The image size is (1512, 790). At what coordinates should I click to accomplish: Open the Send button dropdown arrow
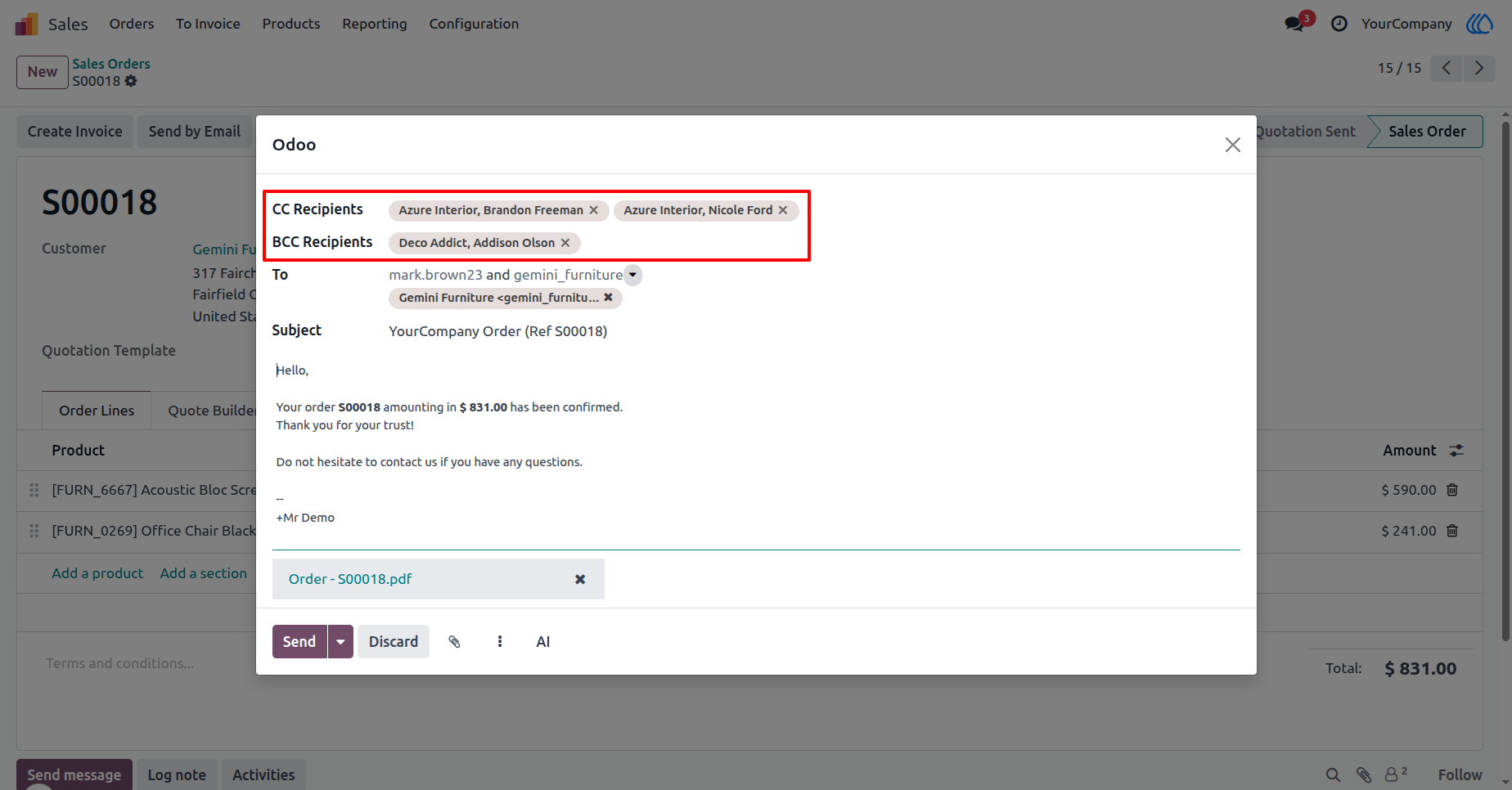pos(340,642)
